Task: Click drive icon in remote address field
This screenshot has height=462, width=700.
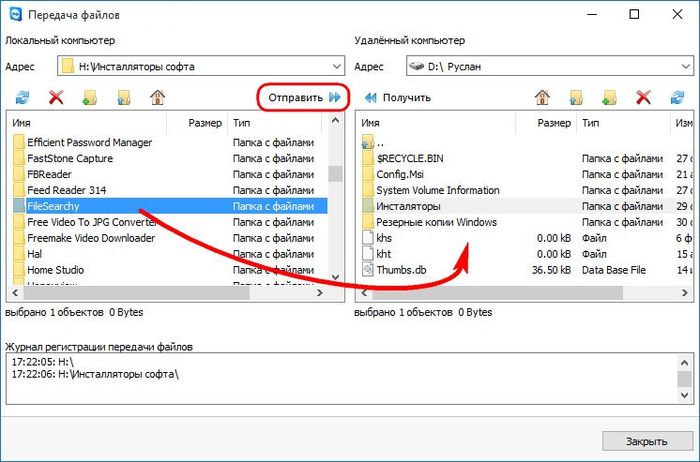Action: coord(416,67)
